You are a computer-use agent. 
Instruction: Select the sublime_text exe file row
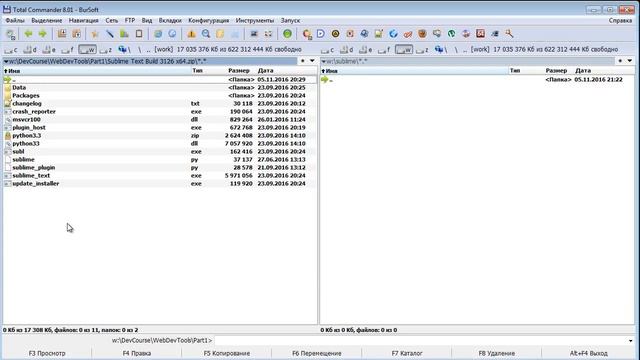[x=160, y=176]
